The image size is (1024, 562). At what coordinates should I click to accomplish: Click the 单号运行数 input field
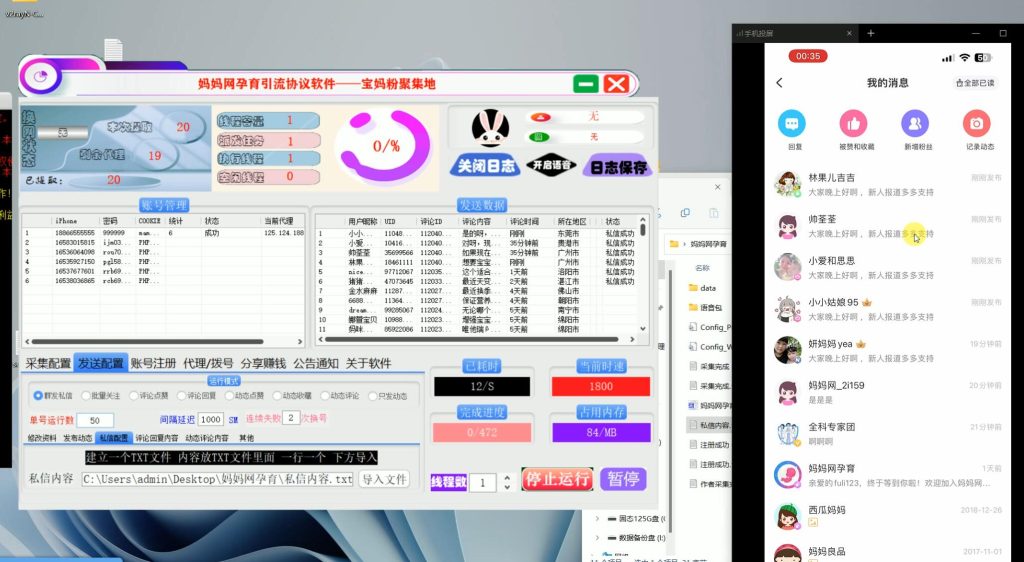[x=95, y=420]
